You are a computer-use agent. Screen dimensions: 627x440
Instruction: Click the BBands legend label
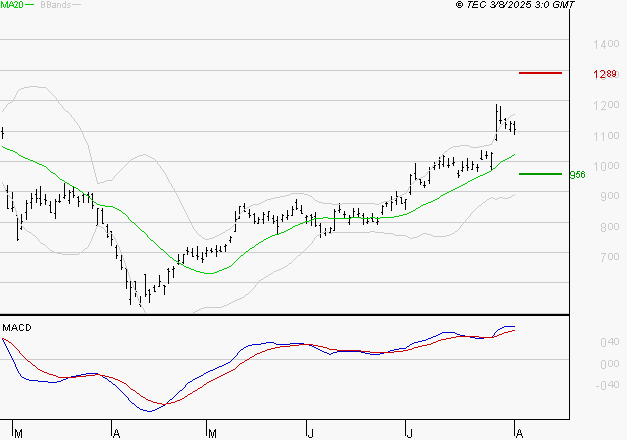click(x=56, y=5)
